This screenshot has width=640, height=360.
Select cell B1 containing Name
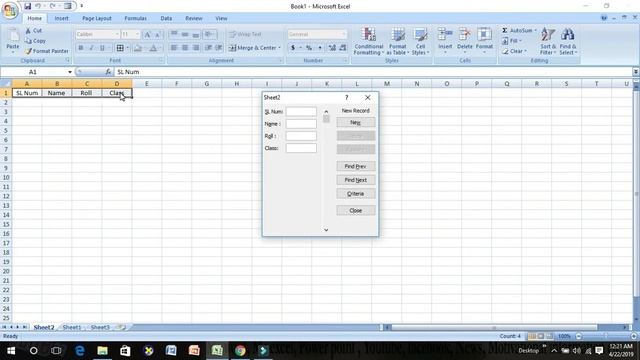point(57,93)
